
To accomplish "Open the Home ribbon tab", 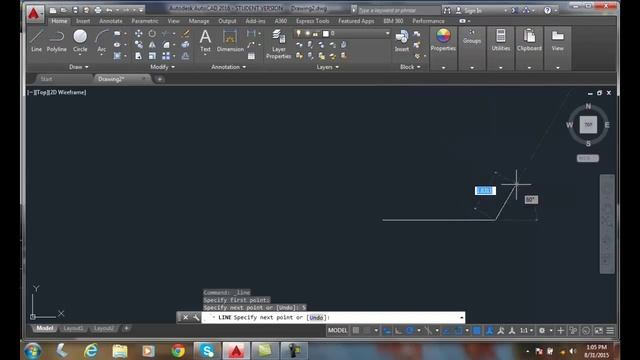I will (59, 21).
